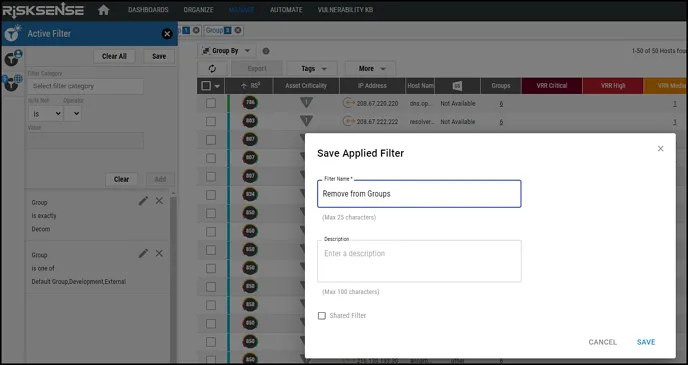Click criticality triangle in 208.67.220.220 row
This screenshot has width=688, height=365.
pyautogui.click(x=306, y=103)
